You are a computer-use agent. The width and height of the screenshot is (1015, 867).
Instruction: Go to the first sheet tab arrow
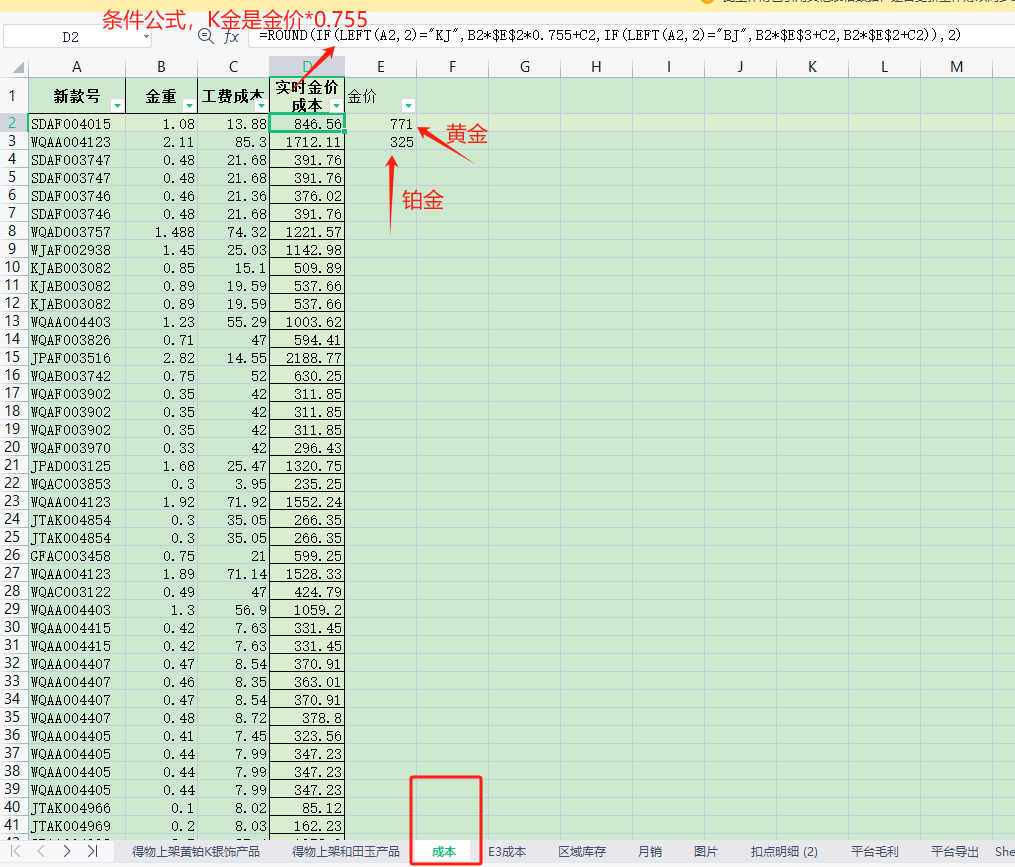point(16,851)
